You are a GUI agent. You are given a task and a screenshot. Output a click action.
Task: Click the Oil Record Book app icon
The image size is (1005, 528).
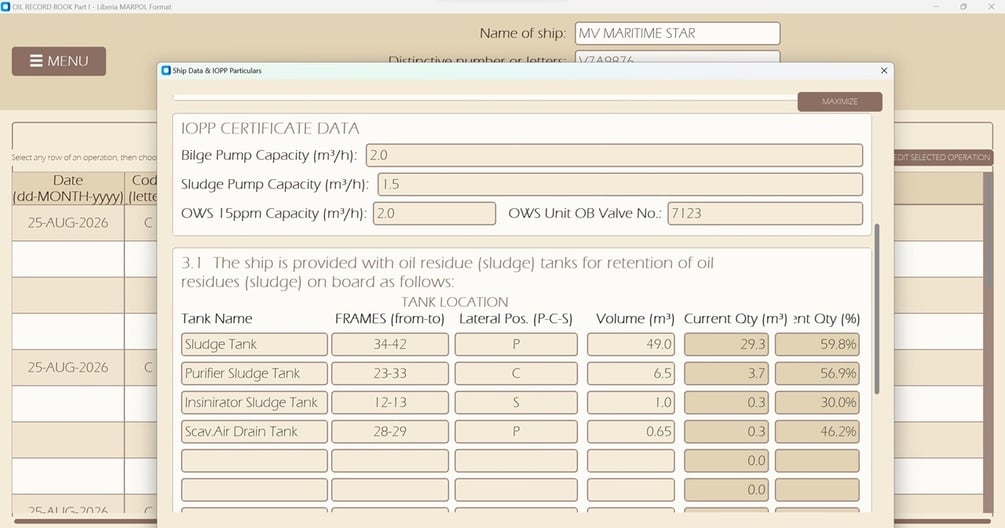click(6, 6)
